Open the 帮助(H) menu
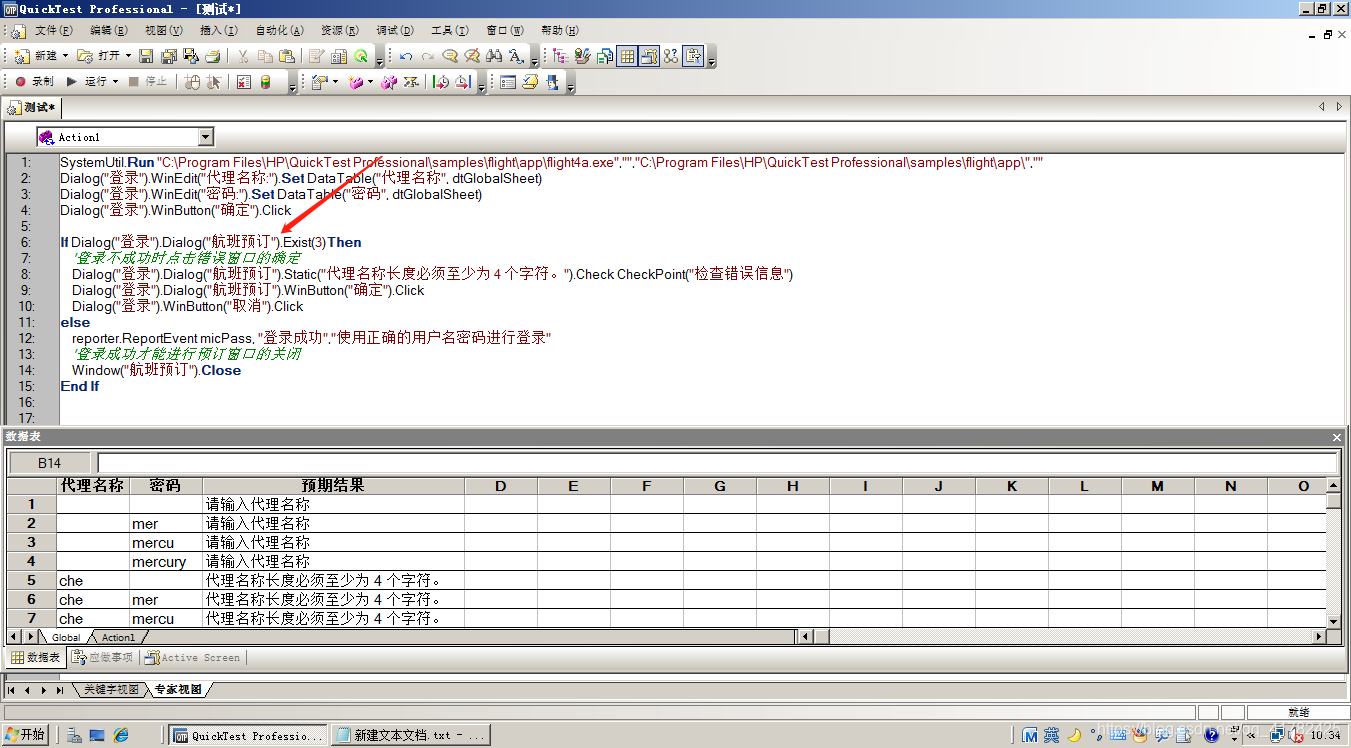This screenshot has width=1351, height=748. pos(559,31)
